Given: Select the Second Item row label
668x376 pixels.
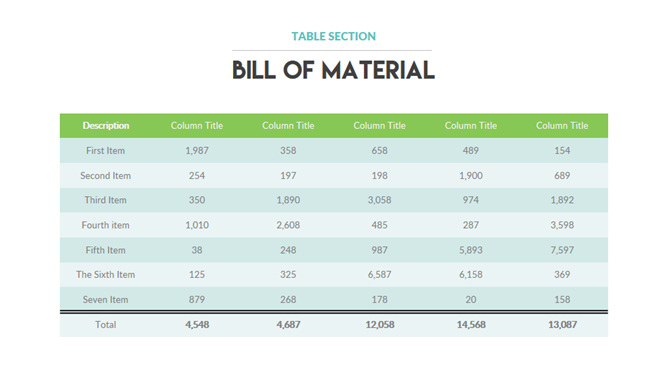Looking at the screenshot, I should click(x=106, y=175).
